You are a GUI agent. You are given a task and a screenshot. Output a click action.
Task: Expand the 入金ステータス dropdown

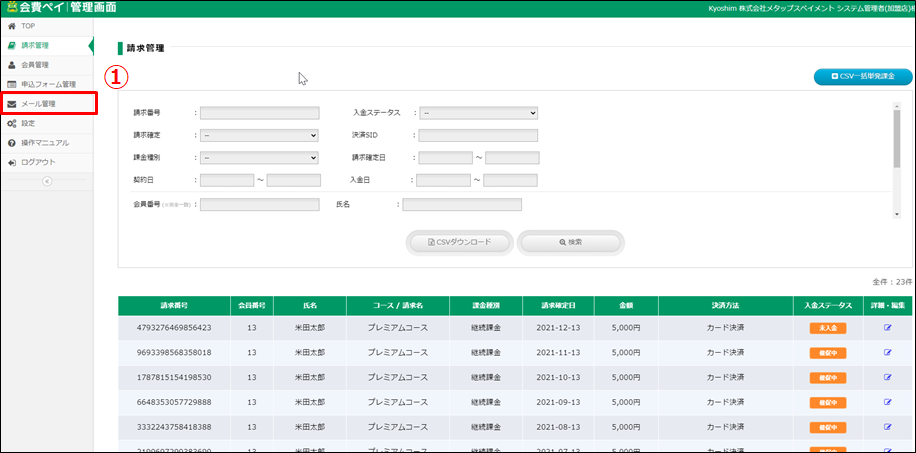(x=478, y=113)
